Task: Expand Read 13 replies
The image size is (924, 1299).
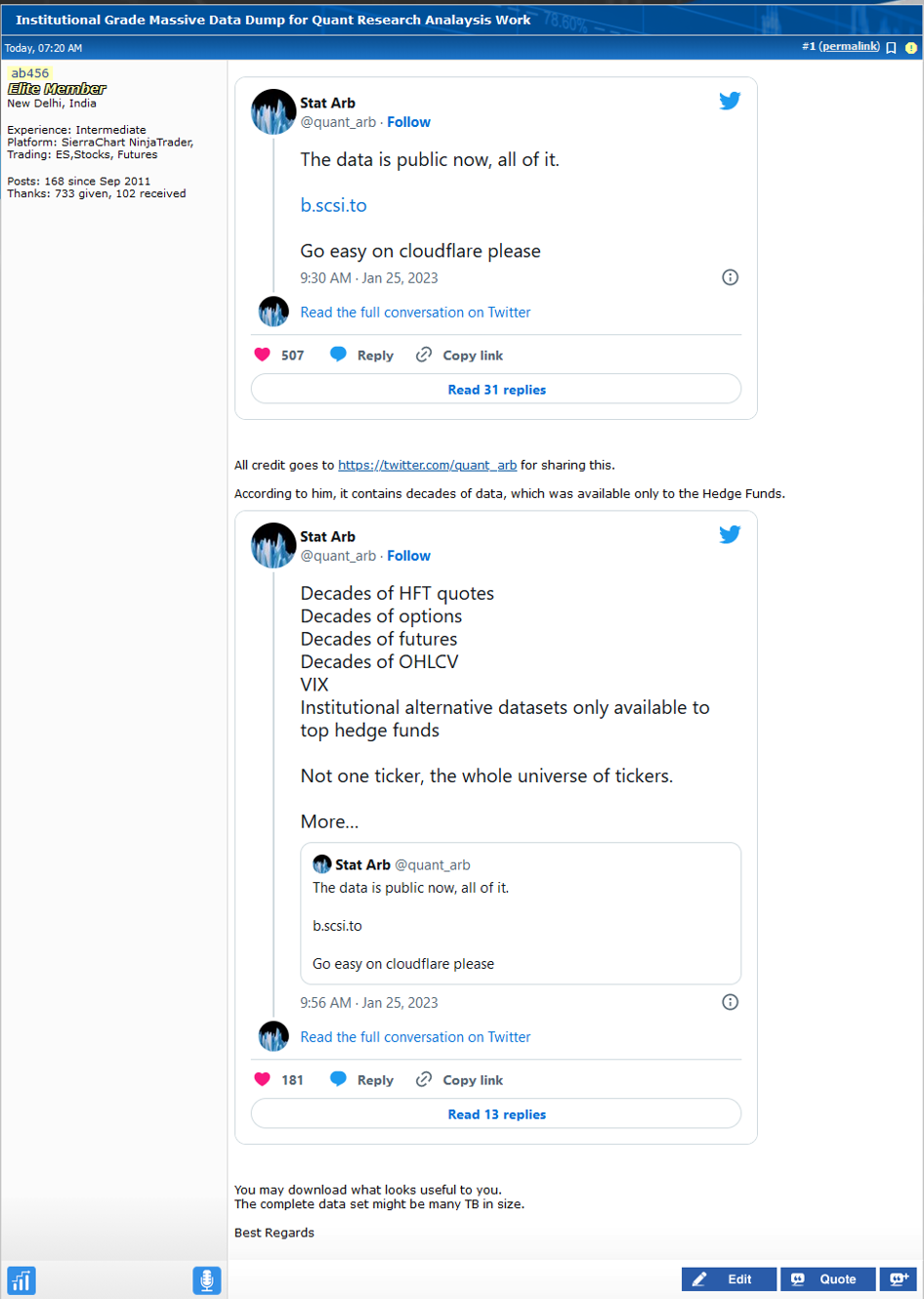Action: tap(496, 1113)
